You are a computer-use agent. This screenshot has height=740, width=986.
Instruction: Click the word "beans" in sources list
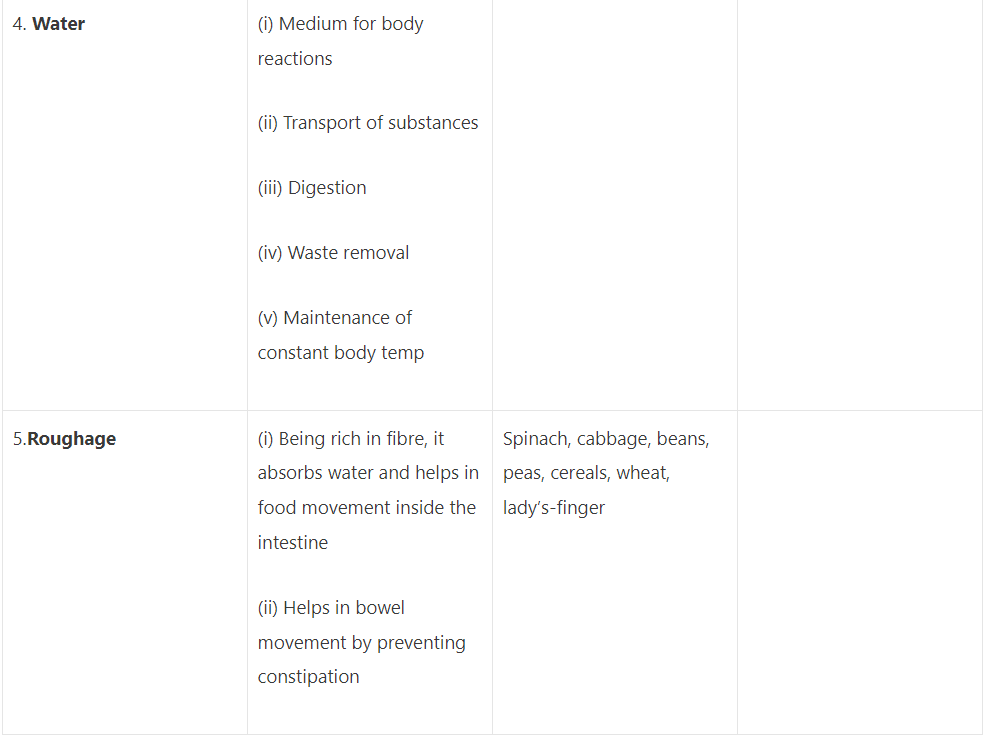pos(682,439)
